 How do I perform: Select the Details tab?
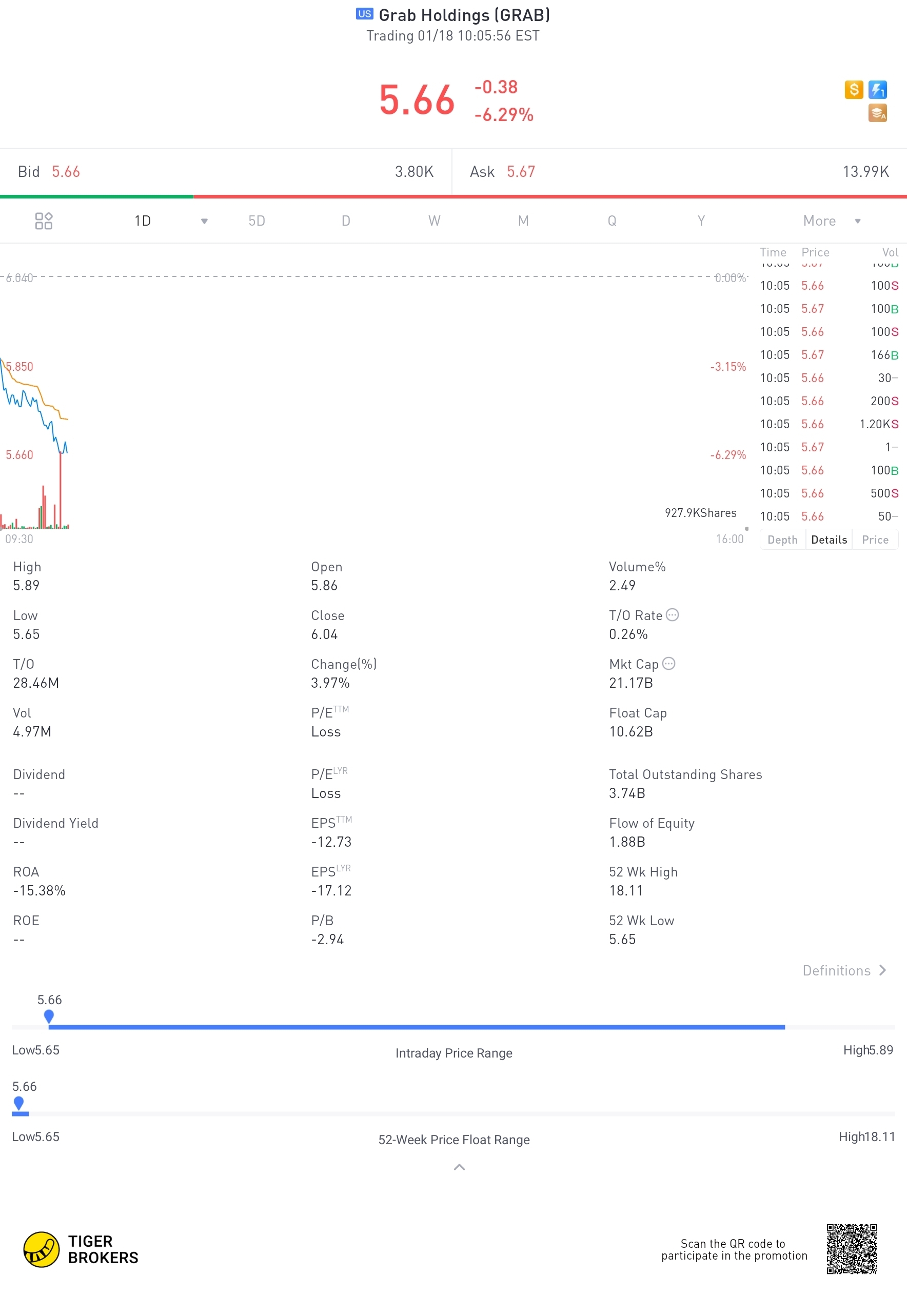[x=829, y=540]
